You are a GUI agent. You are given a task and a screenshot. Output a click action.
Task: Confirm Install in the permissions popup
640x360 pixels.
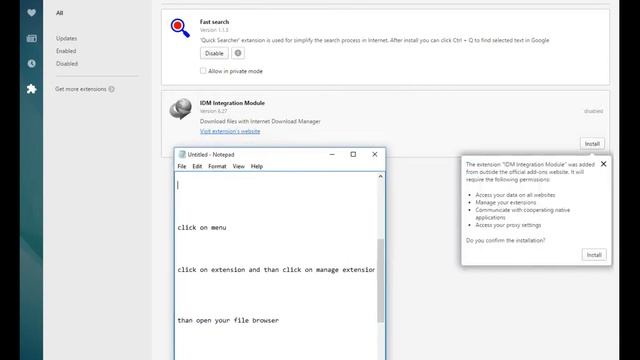(594, 255)
